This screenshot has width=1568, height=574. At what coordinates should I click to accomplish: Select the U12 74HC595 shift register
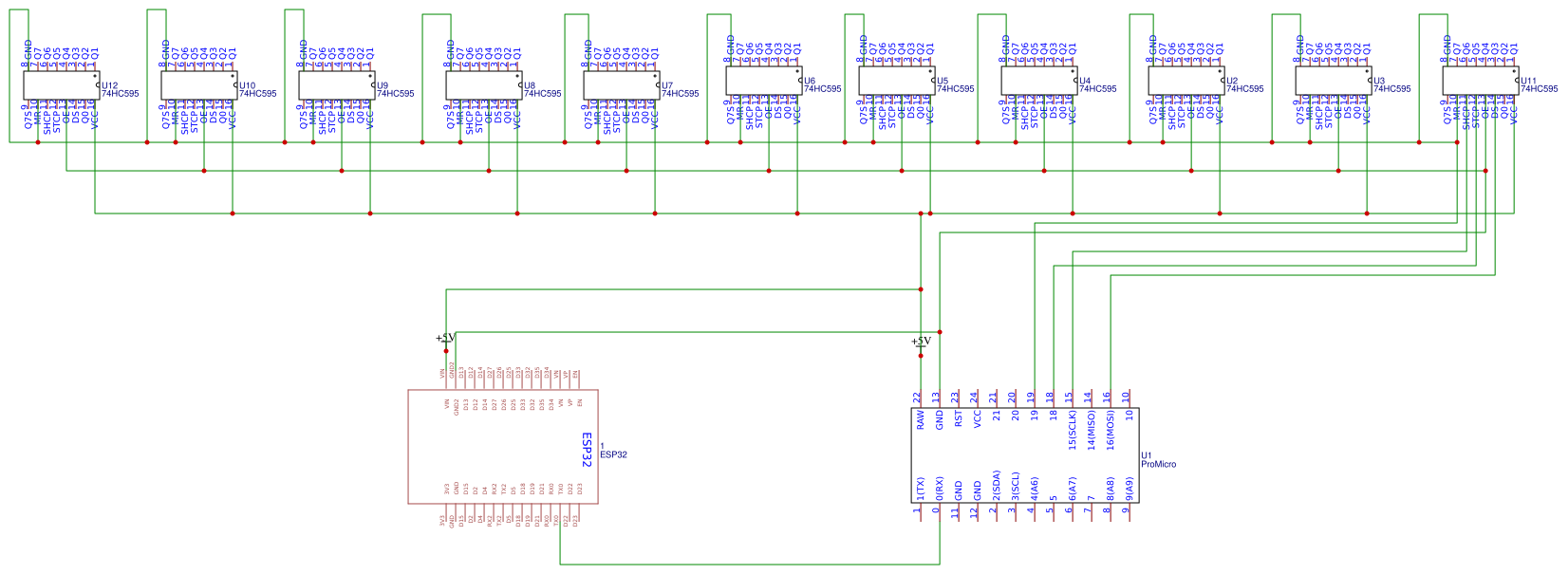(62, 85)
